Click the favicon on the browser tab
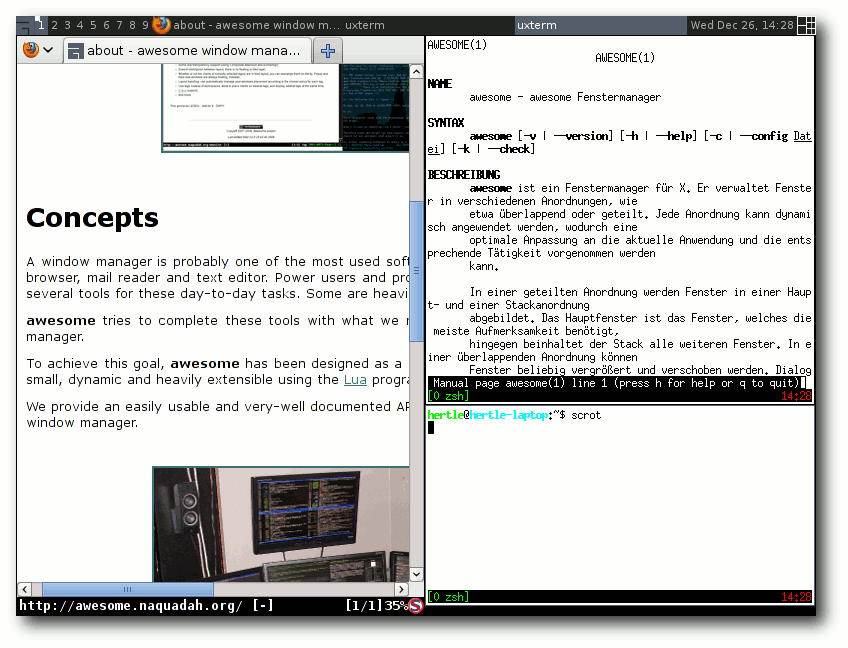Image resolution: width=848 pixels, height=648 pixels. (76, 51)
